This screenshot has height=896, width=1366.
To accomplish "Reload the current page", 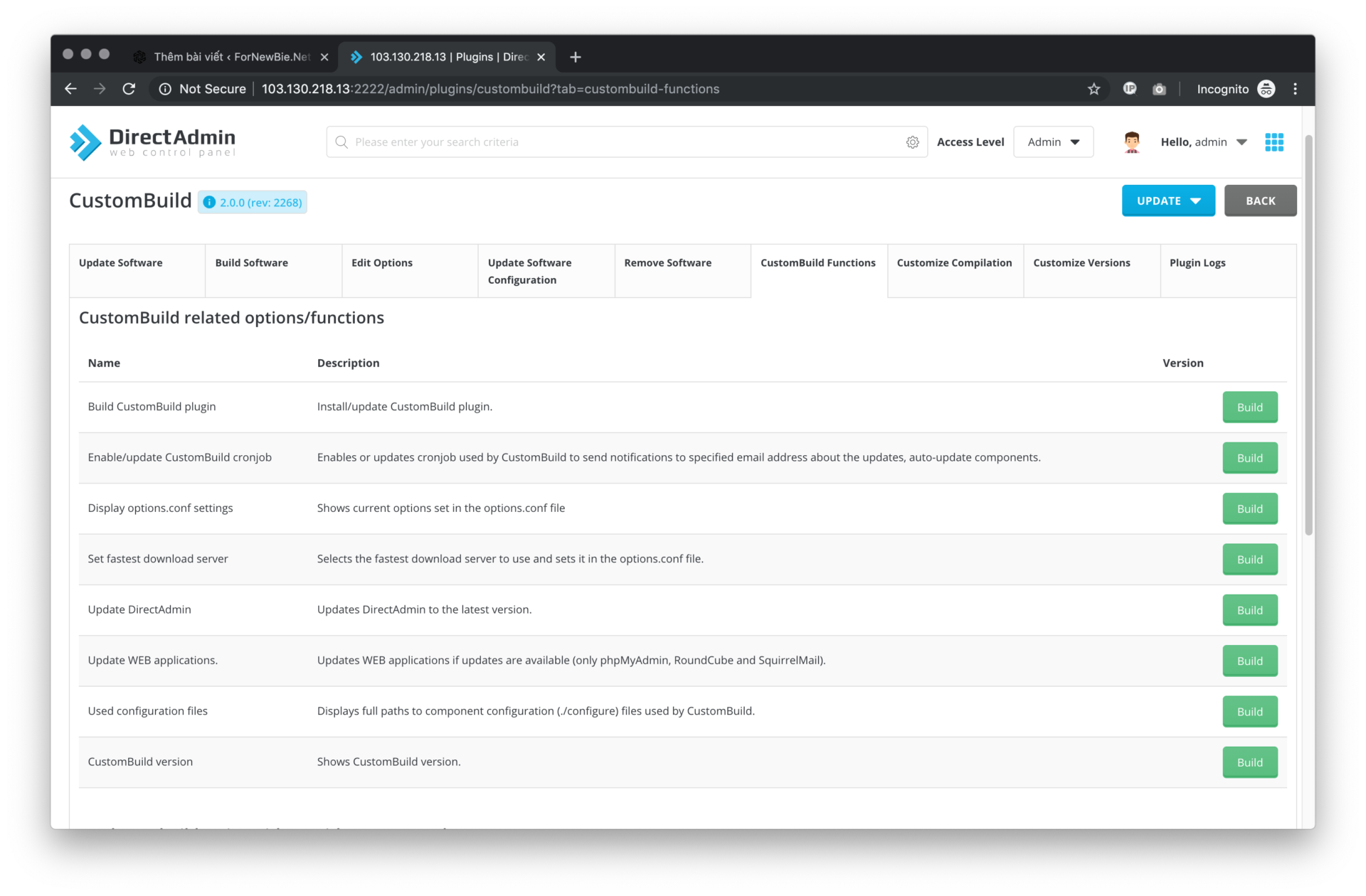I will [x=129, y=89].
